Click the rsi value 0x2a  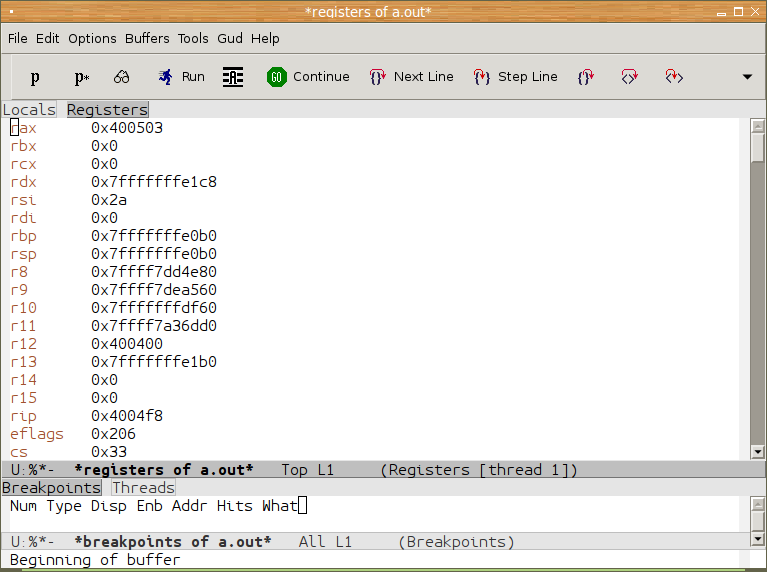coord(109,200)
